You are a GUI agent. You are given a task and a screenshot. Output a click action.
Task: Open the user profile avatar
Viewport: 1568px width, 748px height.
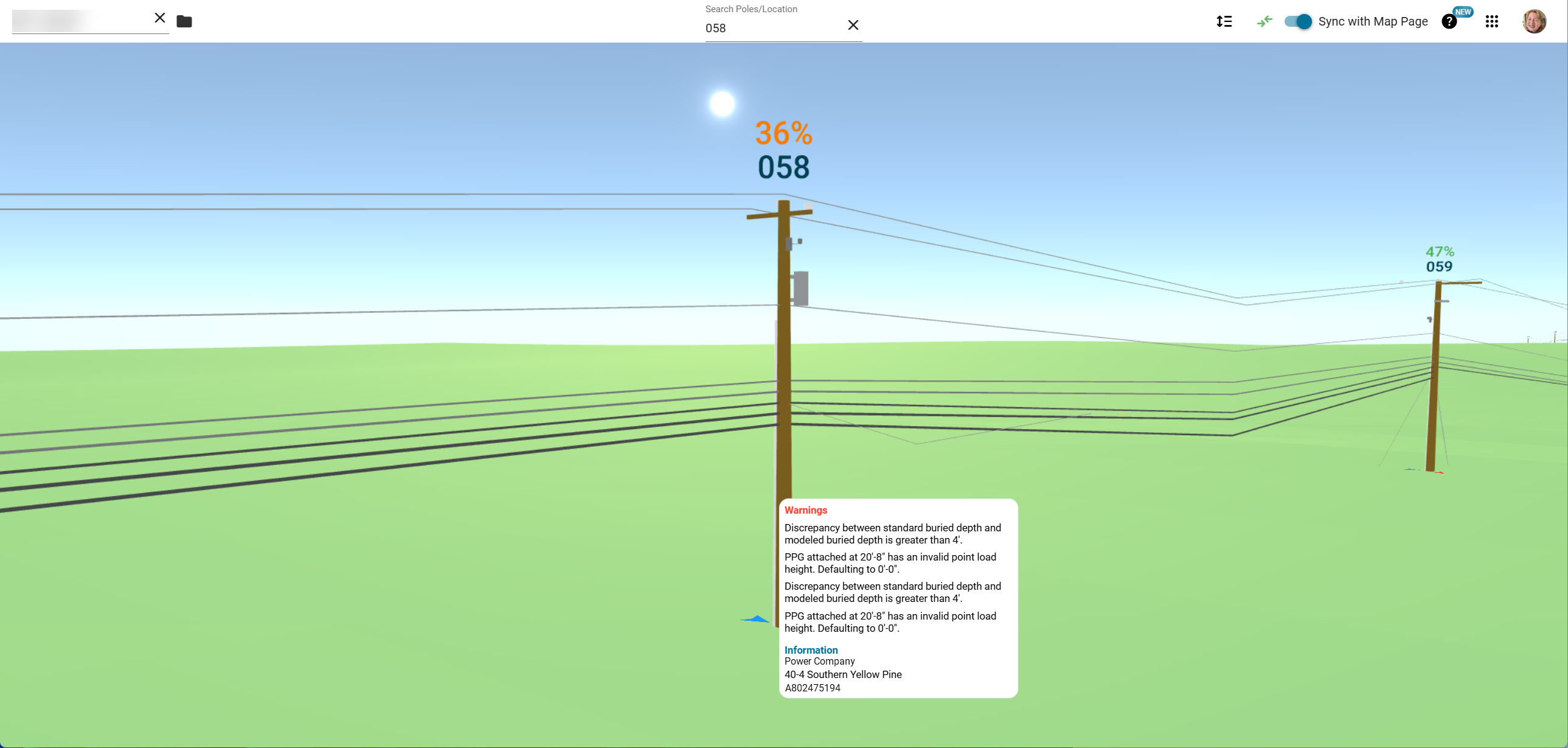click(x=1534, y=21)
